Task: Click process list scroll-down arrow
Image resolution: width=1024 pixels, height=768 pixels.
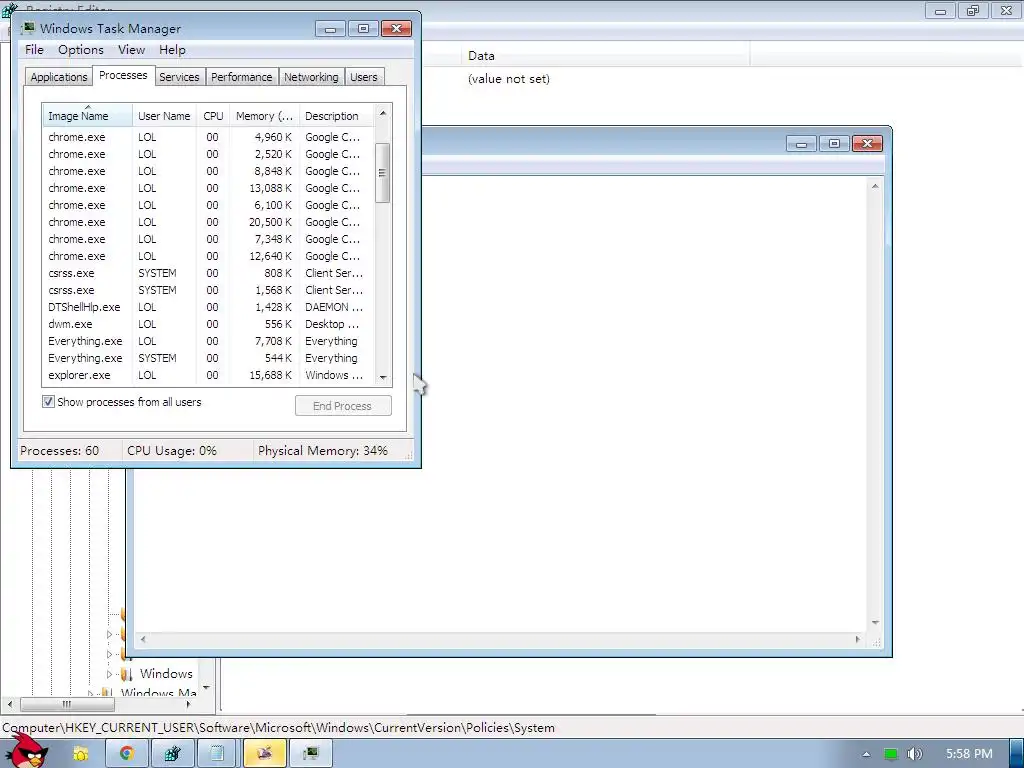Action: pyautogui.click(x=383, y=377)
